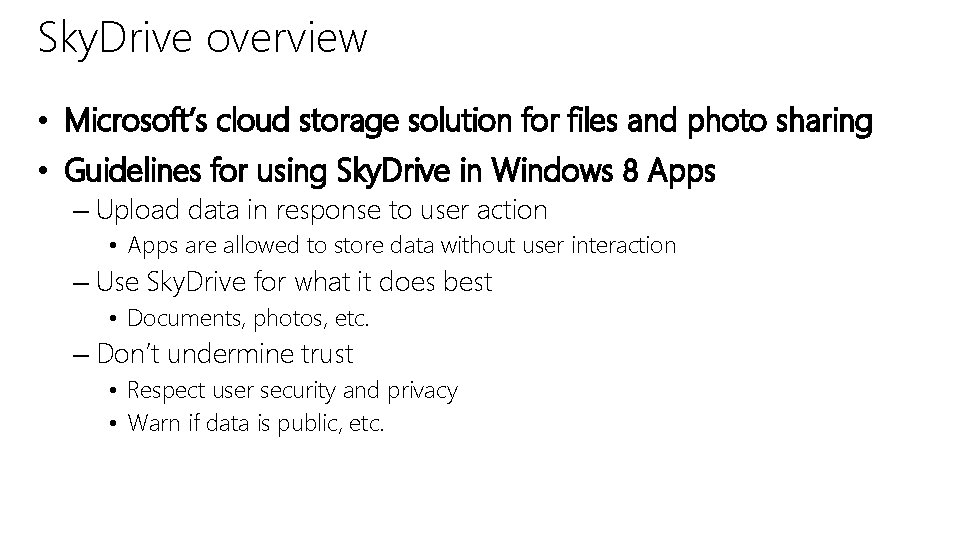
Task: Click the dash before Use SkyDrive
Action: pos(81,283)
